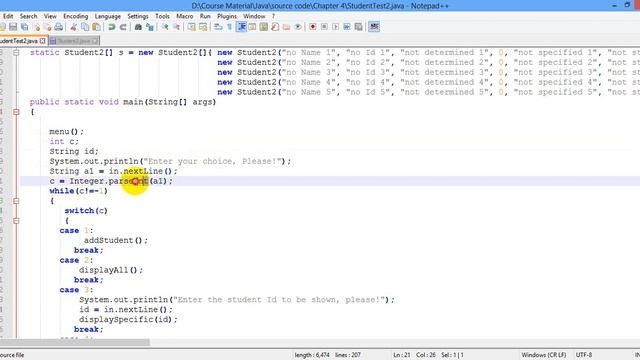Screen dimensions: 640x360
Task: Toggle the Indent Guide button
Action: click(x=241, y=27)
